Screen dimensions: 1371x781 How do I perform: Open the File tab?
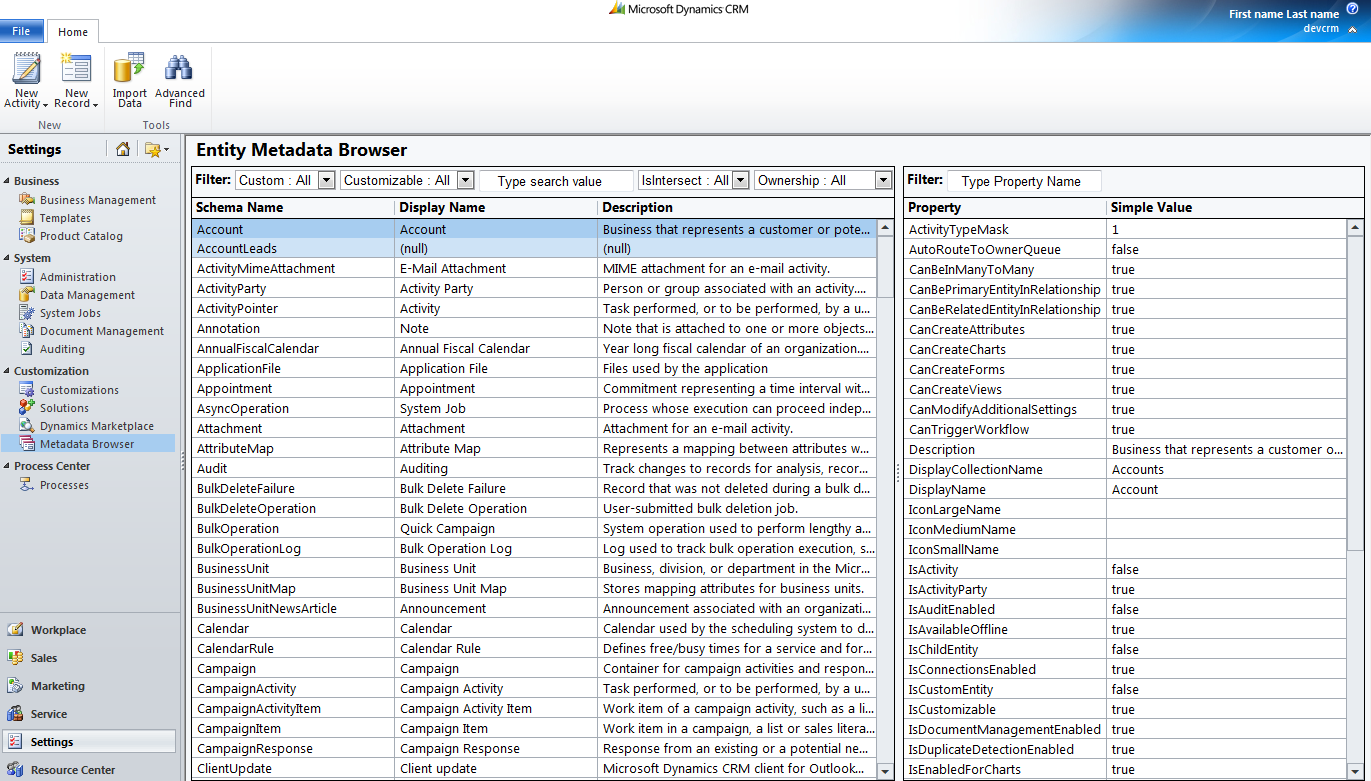21,32
